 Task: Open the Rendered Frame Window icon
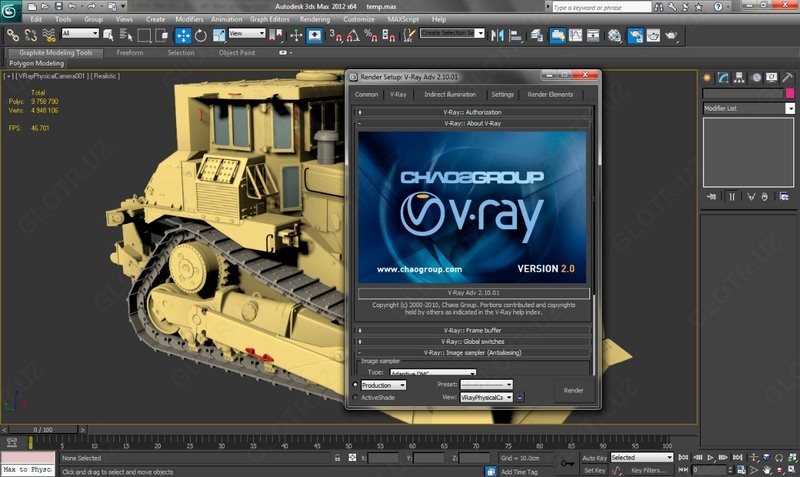[x=654, y=35]
